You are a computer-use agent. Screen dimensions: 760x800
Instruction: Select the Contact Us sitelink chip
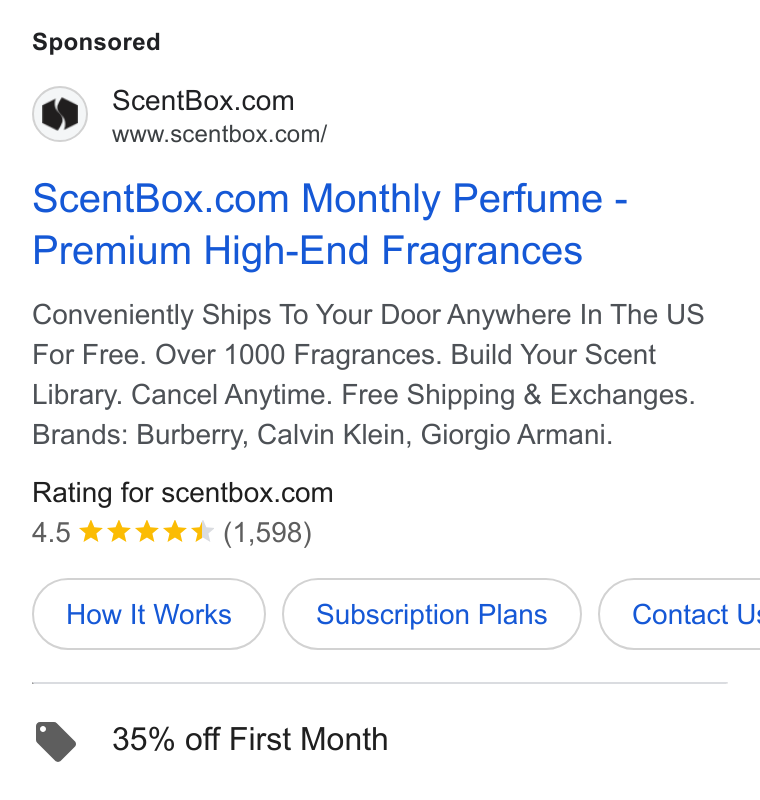tap(679, 614)
